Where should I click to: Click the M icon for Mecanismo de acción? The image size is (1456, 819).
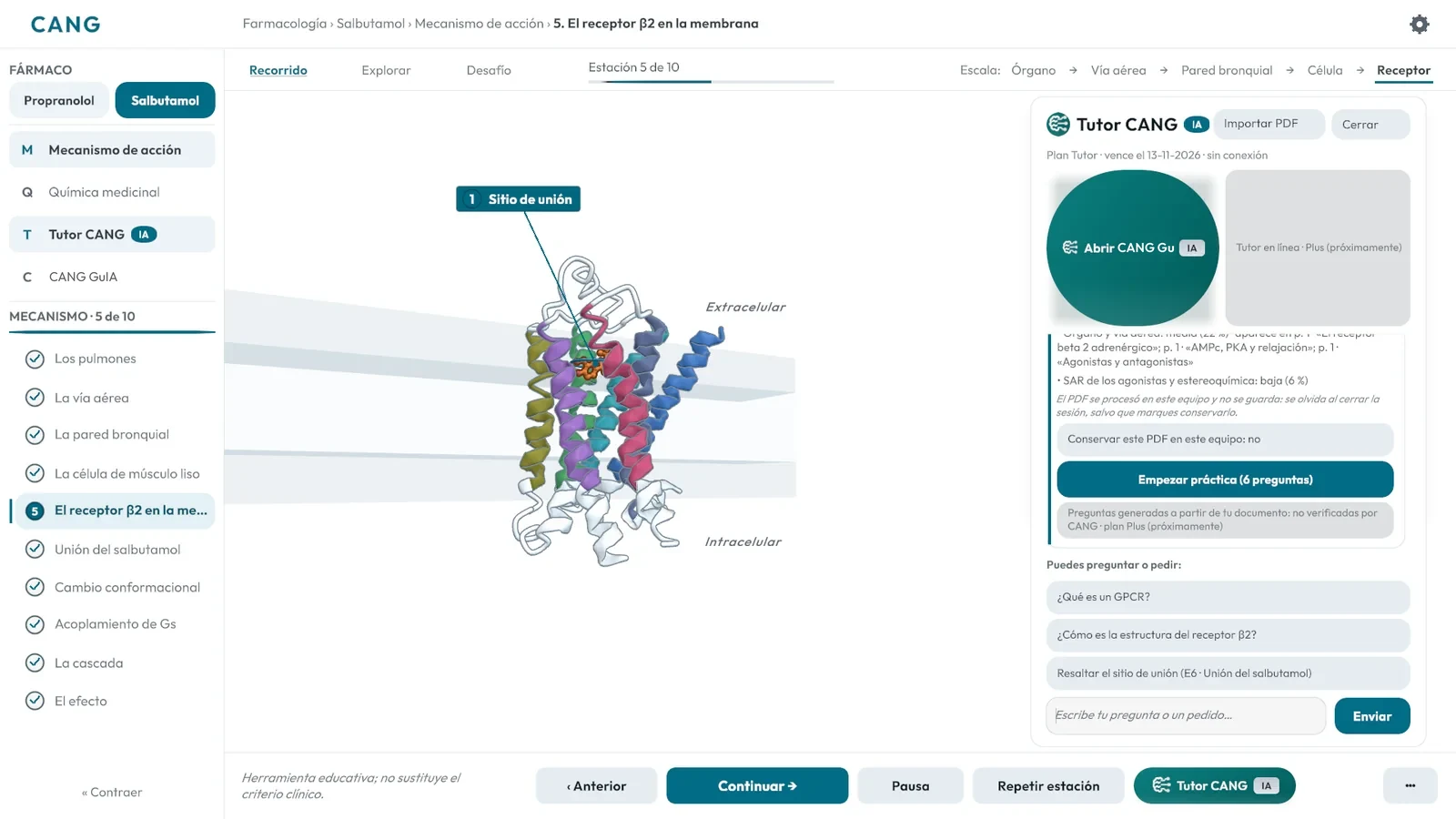[x=27, y=150]
